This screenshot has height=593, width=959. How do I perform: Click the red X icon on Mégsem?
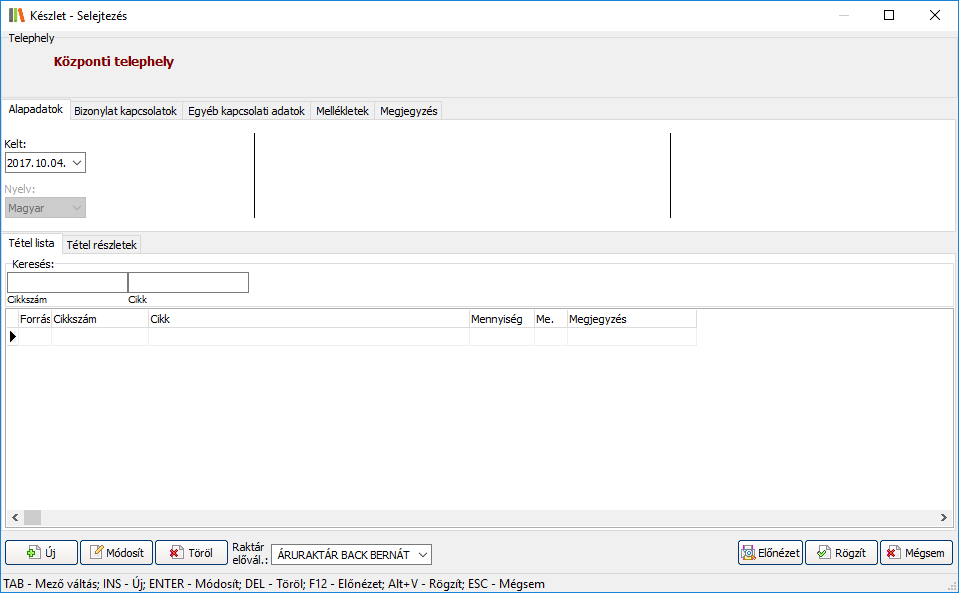893,553
